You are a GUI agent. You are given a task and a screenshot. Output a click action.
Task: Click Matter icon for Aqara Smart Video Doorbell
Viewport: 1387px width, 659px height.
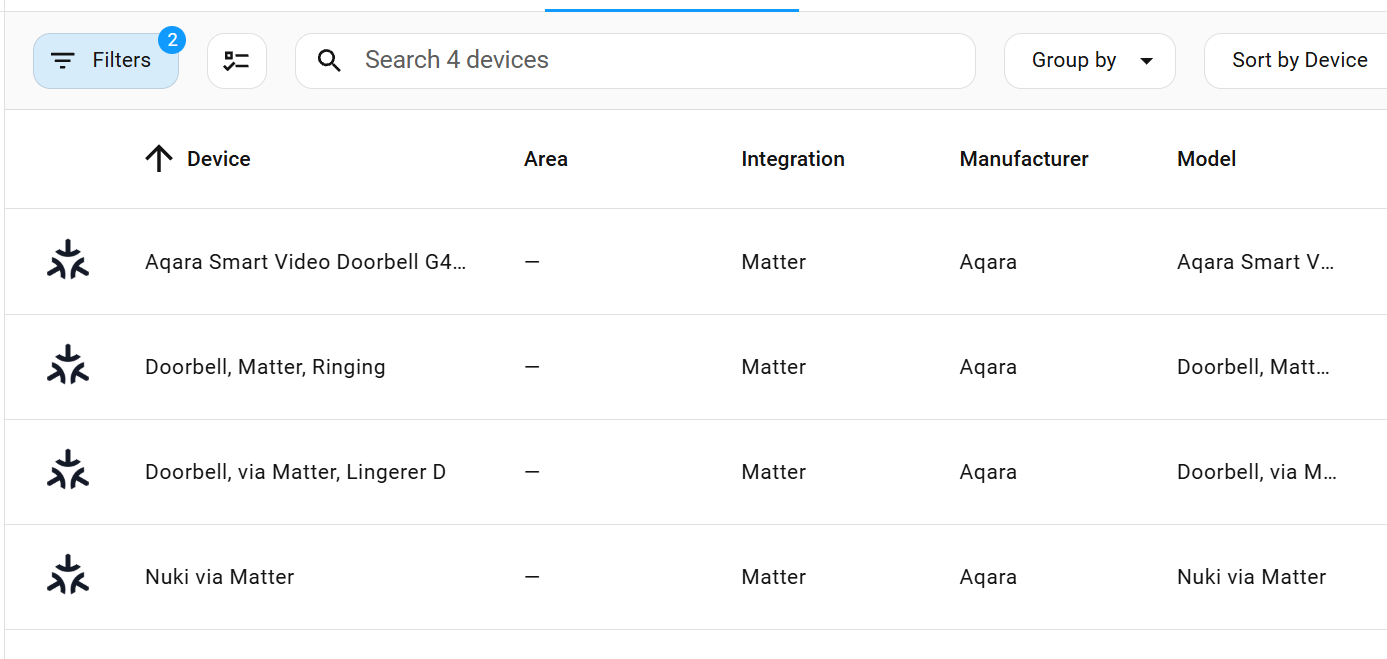pyautogui.click(x=68, y=260)
